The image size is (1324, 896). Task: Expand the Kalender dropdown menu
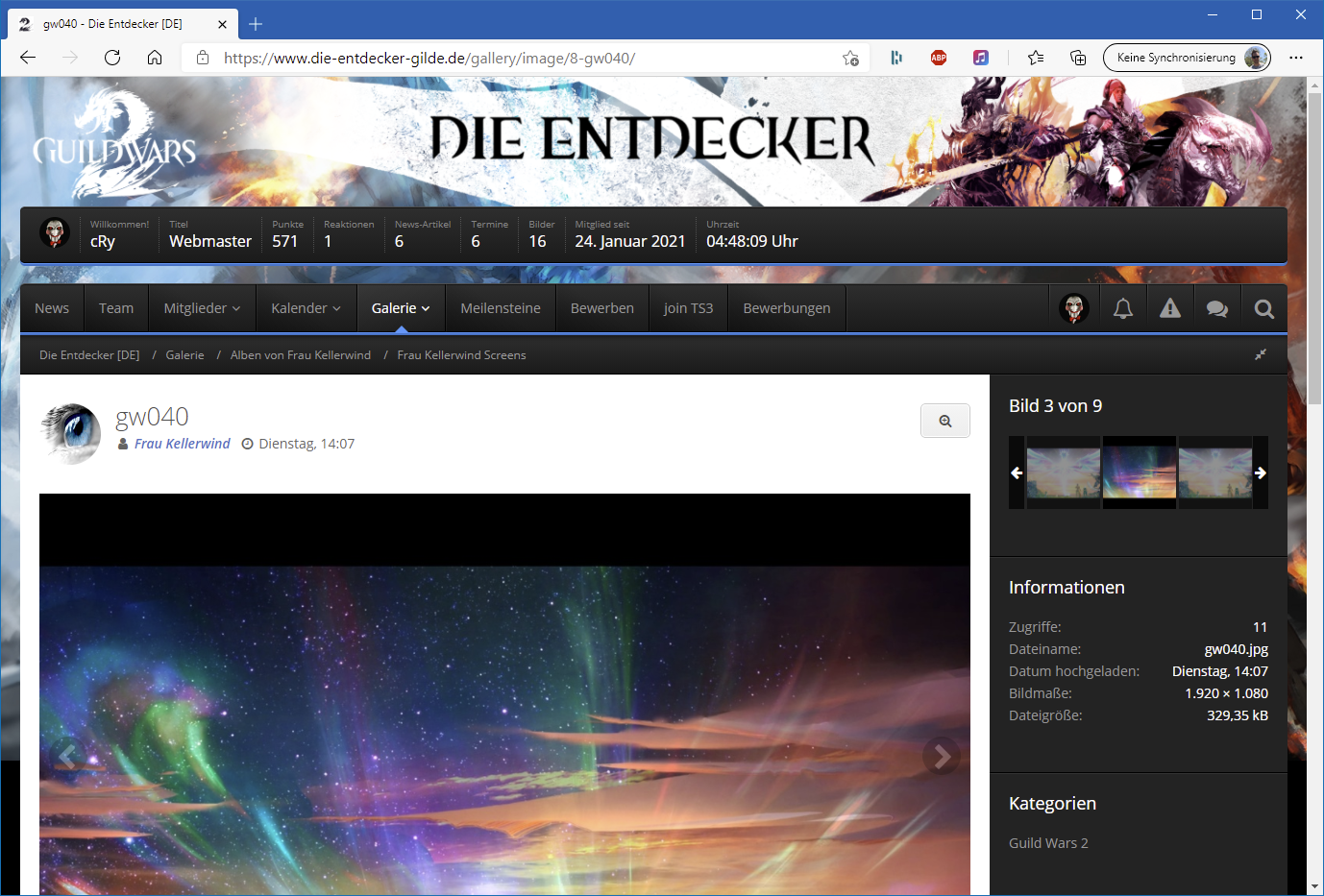pos(306,308)
